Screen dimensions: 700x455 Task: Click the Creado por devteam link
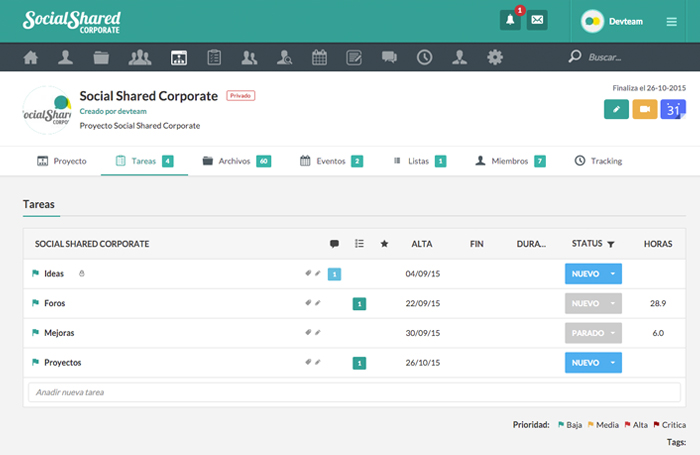coord(108,112)
